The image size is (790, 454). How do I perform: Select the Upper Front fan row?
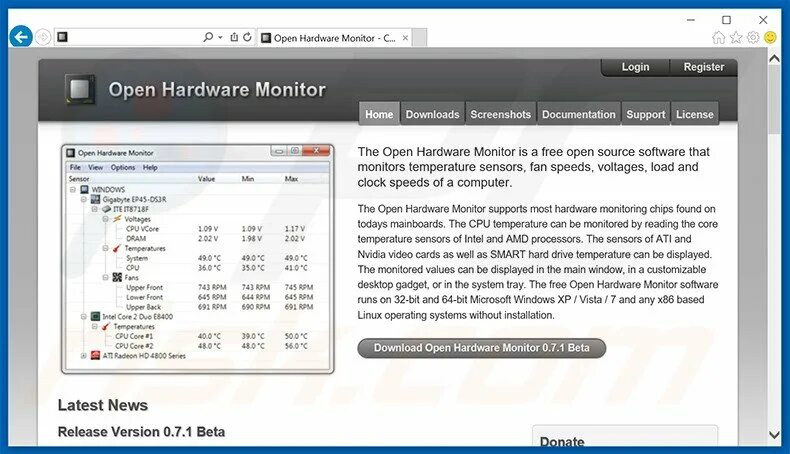(198, 288)
